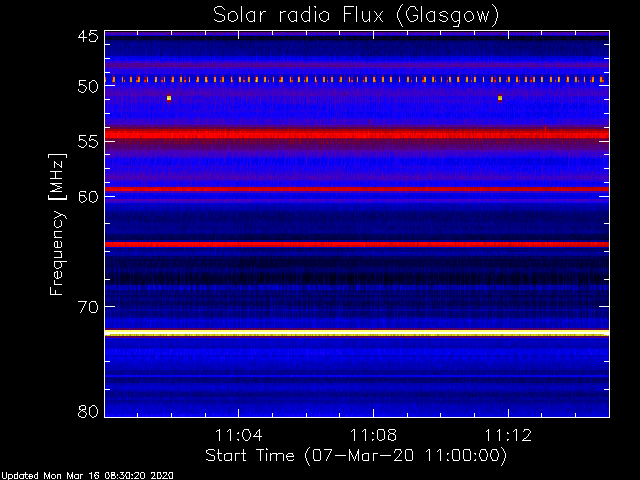Click the "Start Time (07-Mar-20 11:00:00)" label
Screen dimensions: 640x480
tap(356, 455)
